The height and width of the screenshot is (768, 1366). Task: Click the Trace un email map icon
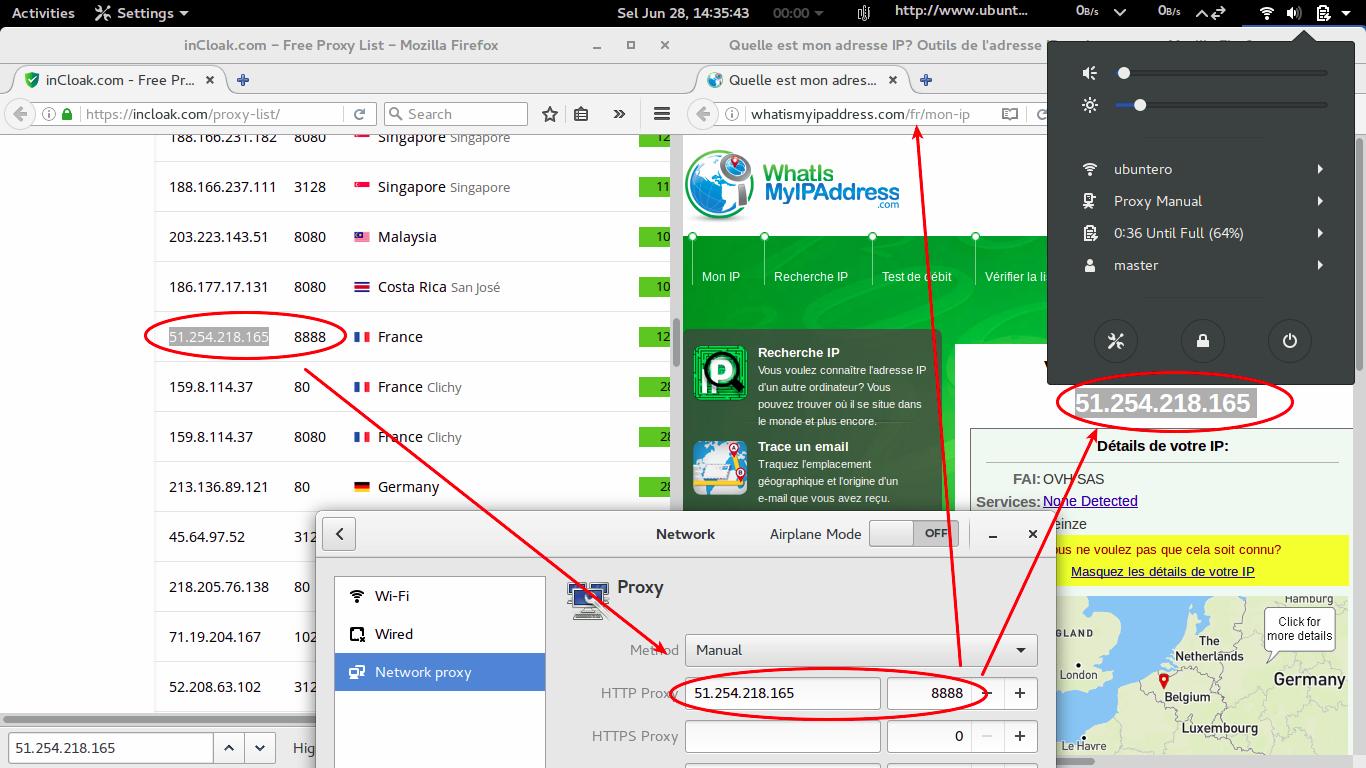(x=720, y=467)
